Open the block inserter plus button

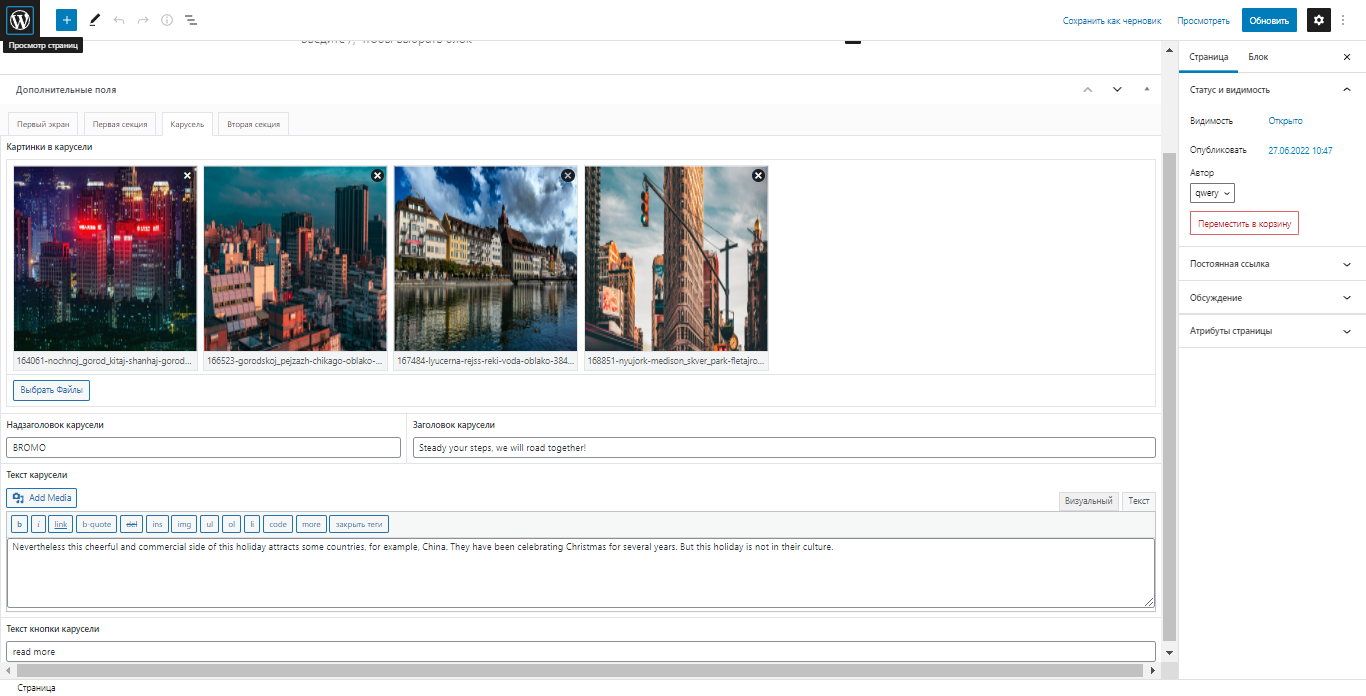(x=66, y=19)
